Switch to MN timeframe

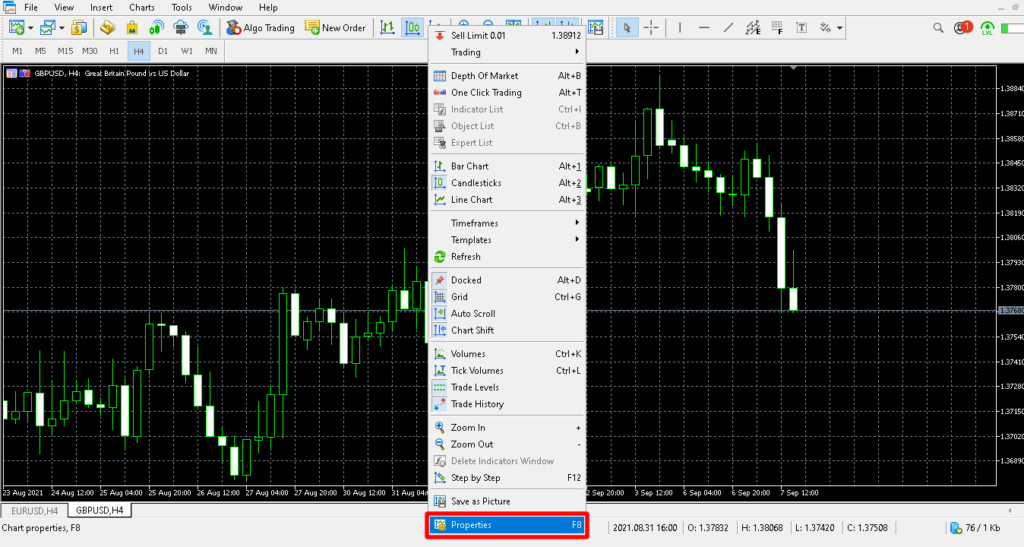click(211, 51)
